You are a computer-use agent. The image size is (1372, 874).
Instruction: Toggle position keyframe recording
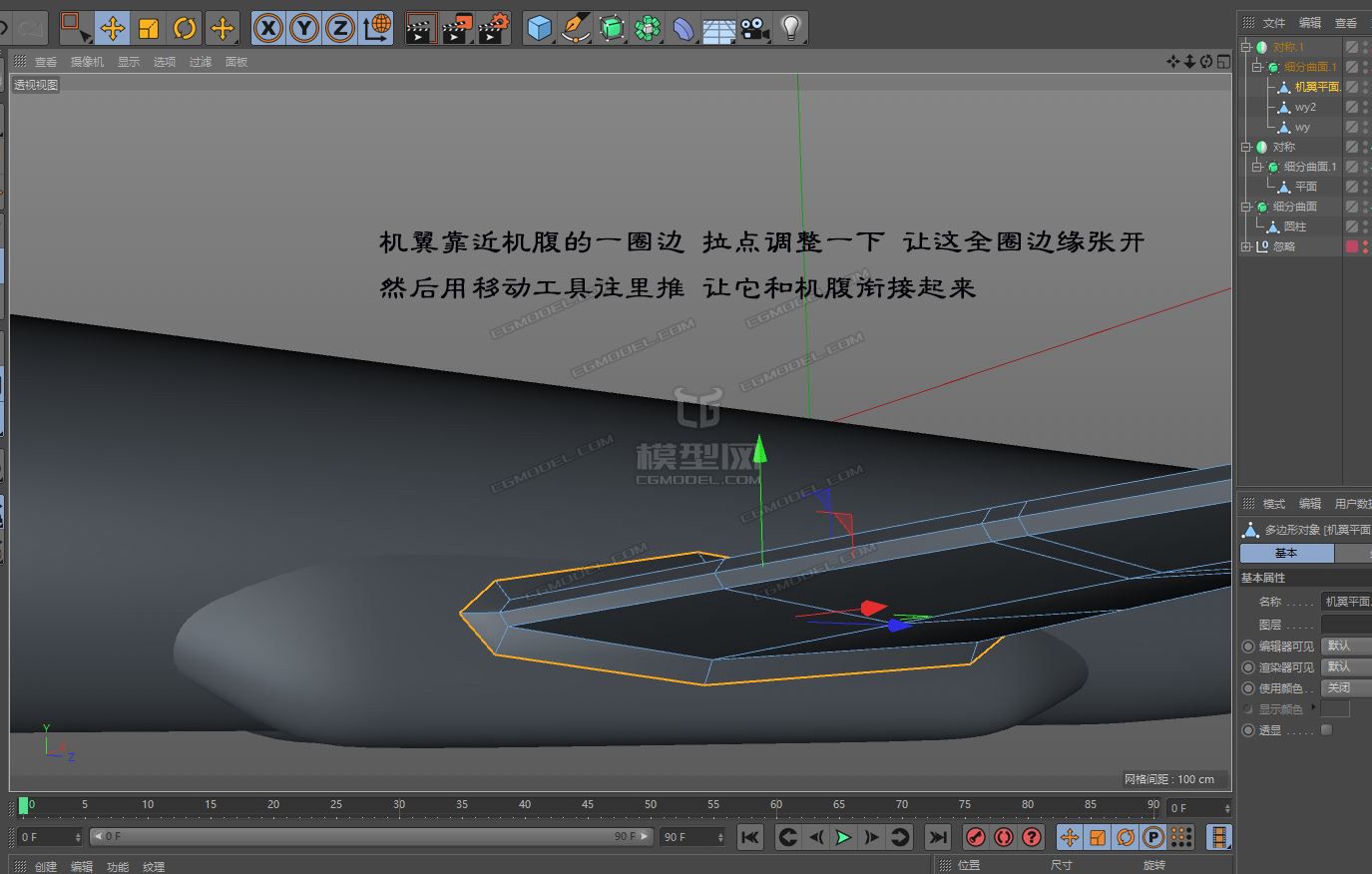[x=1070, y=837]
